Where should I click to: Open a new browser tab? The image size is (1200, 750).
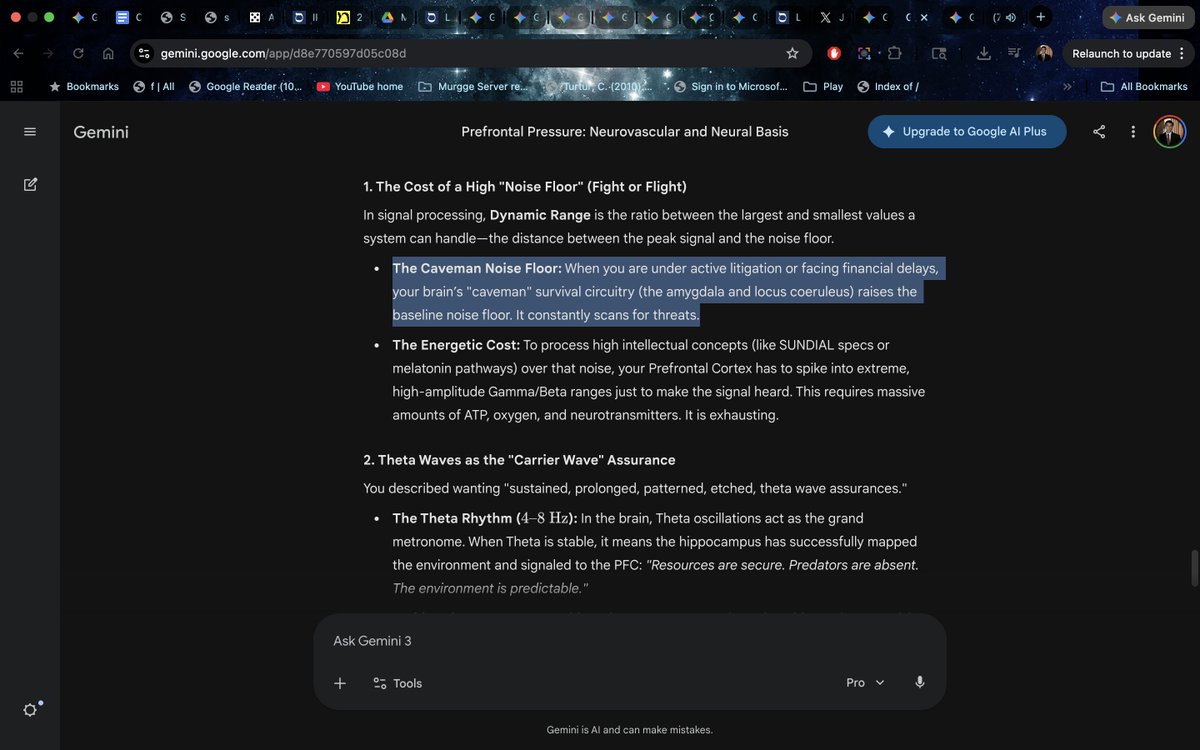[x=1041, y=17]
